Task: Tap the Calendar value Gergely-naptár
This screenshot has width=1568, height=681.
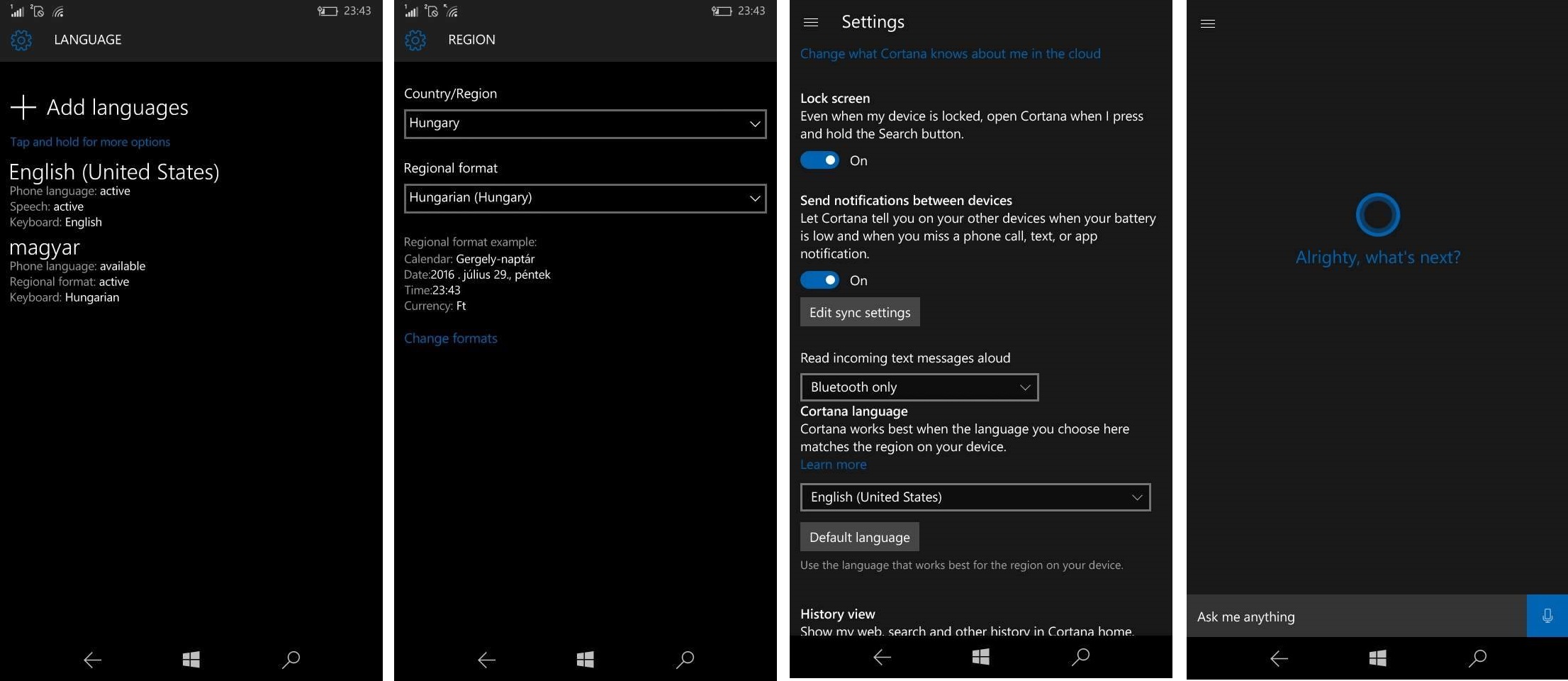Action: point(495,259)
